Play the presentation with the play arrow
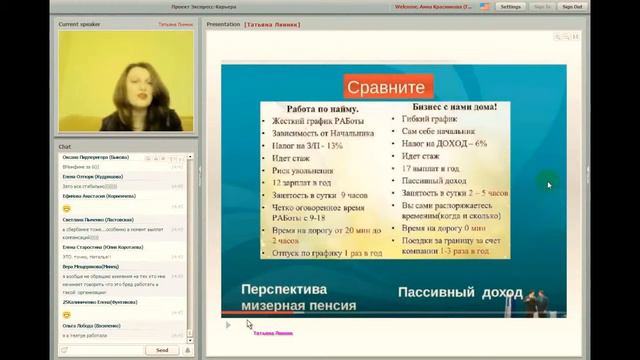 coord(228,325)
